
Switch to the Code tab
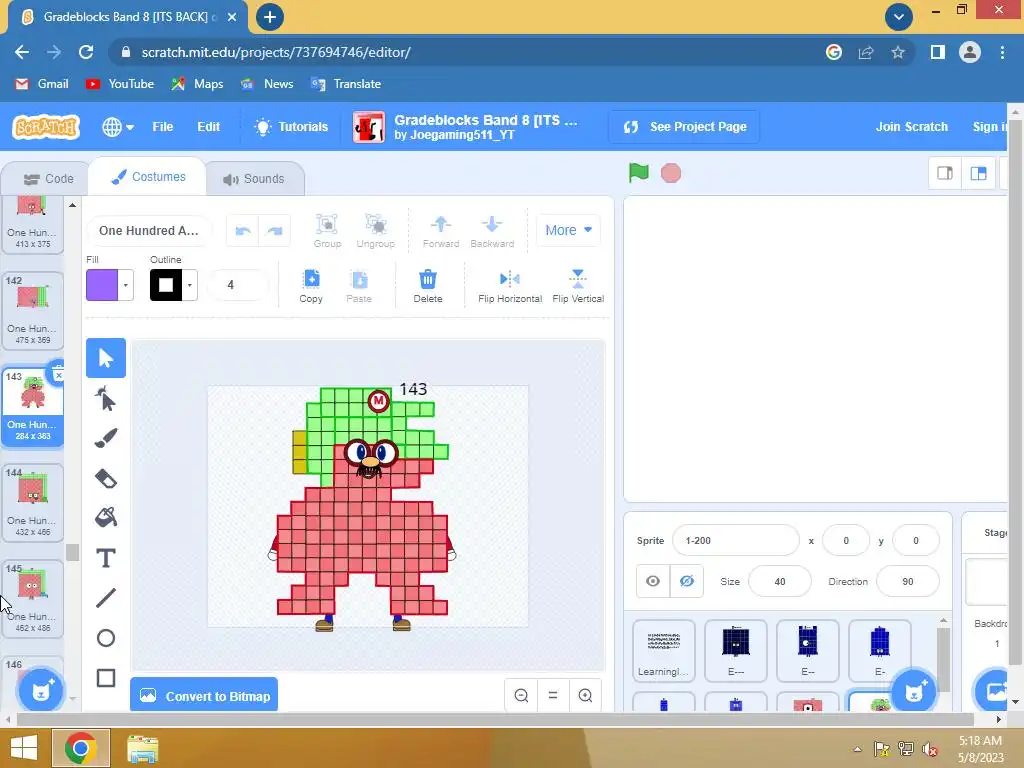[48, 179]
